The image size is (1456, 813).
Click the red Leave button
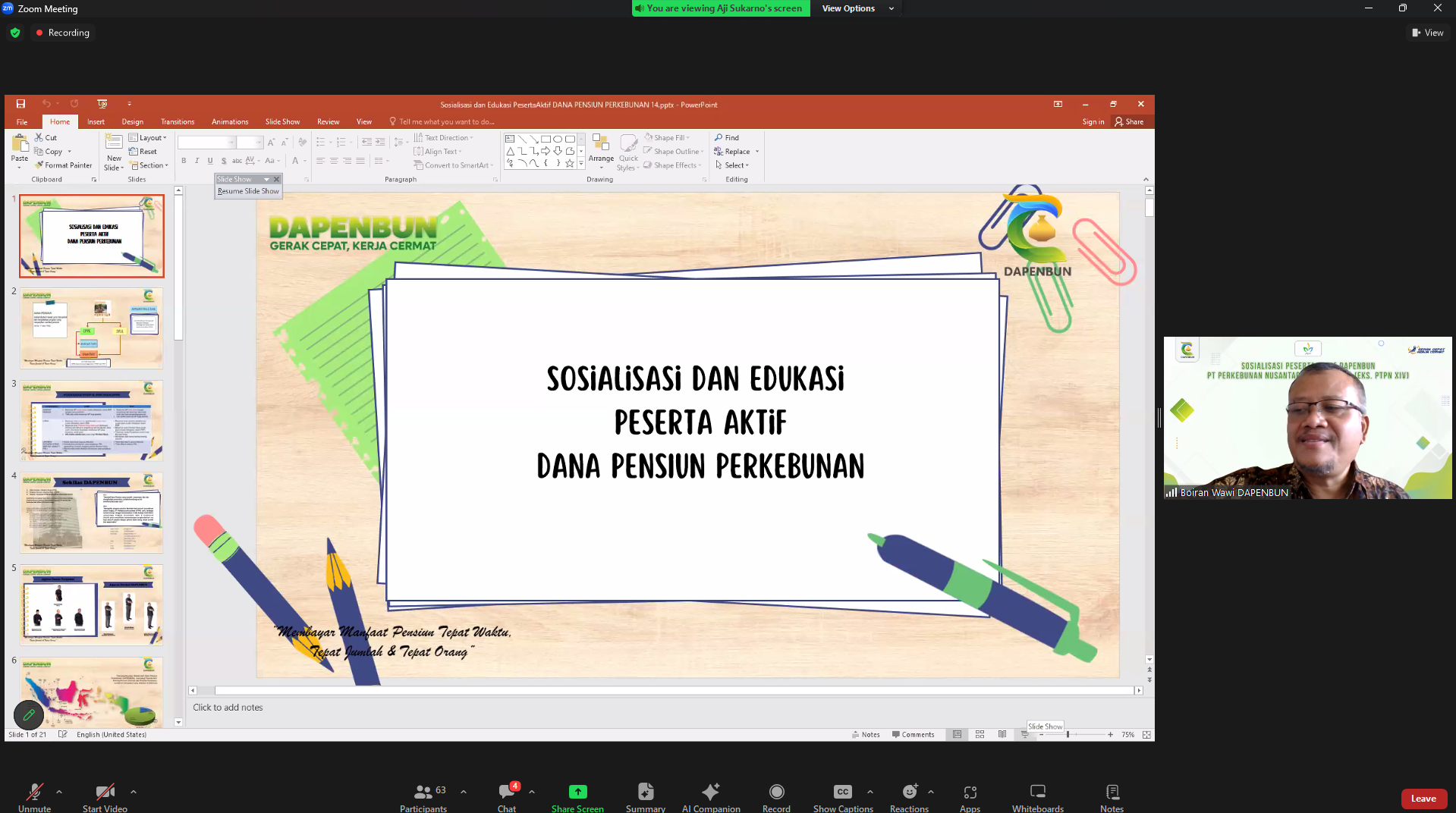click(1423, 799)
